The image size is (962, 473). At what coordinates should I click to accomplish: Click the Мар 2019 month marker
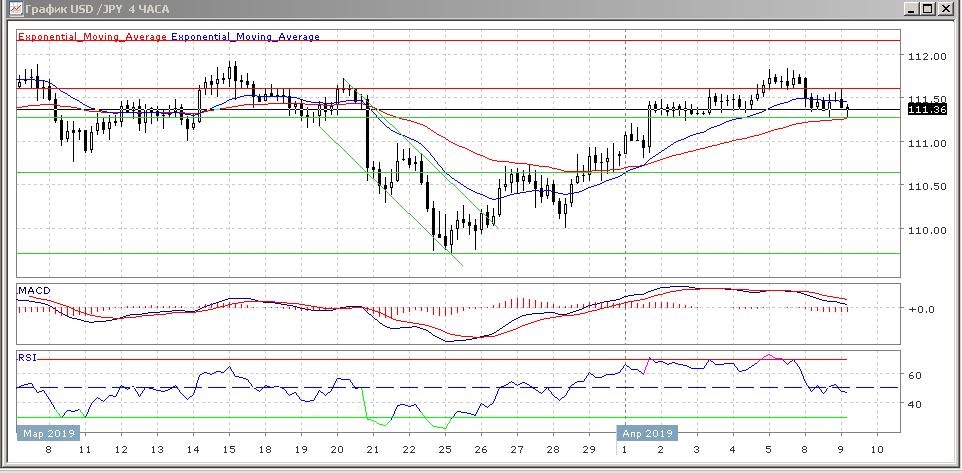click(48, 434)
